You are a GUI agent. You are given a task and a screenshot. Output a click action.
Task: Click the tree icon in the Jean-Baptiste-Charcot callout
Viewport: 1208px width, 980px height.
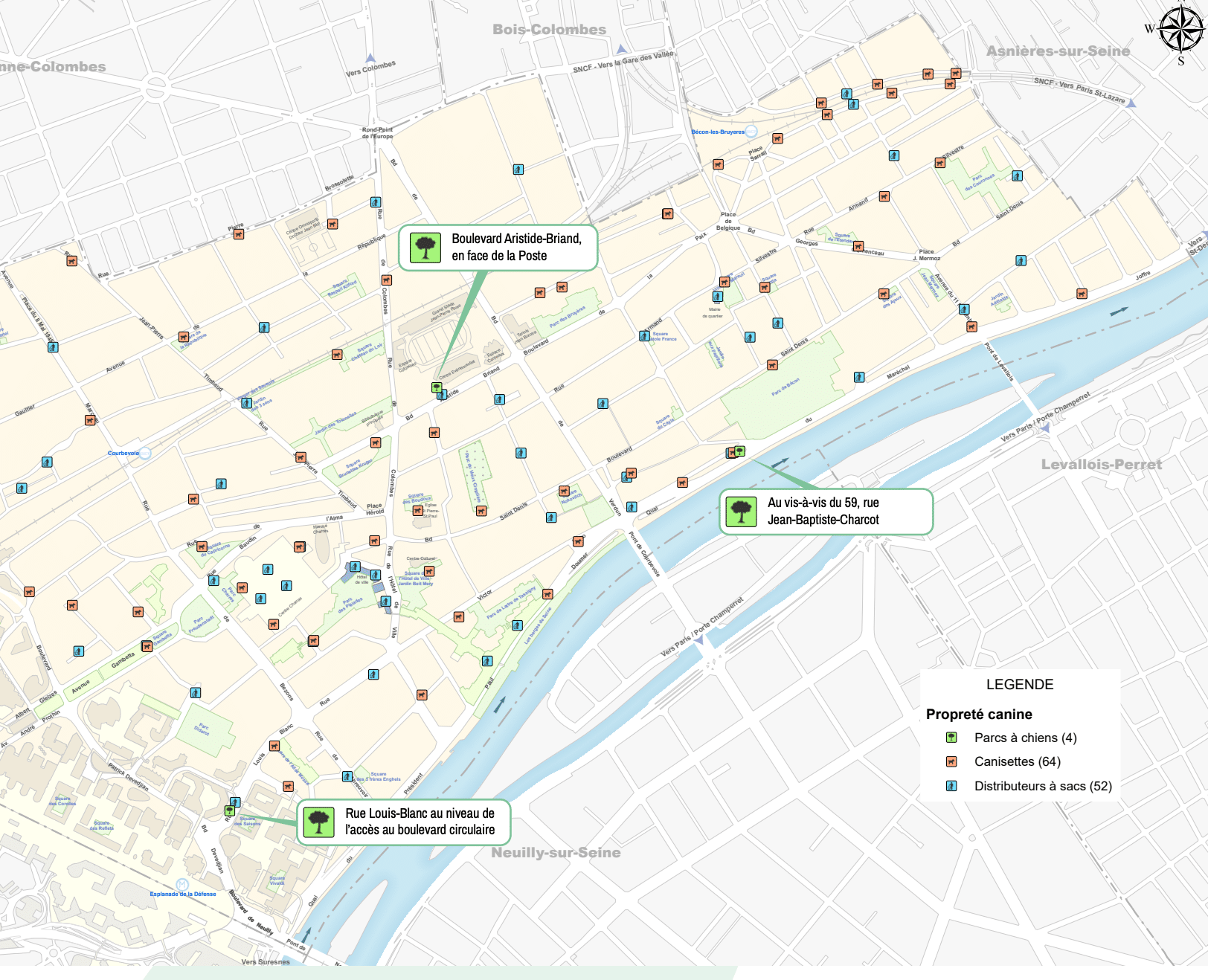[741, 512]
